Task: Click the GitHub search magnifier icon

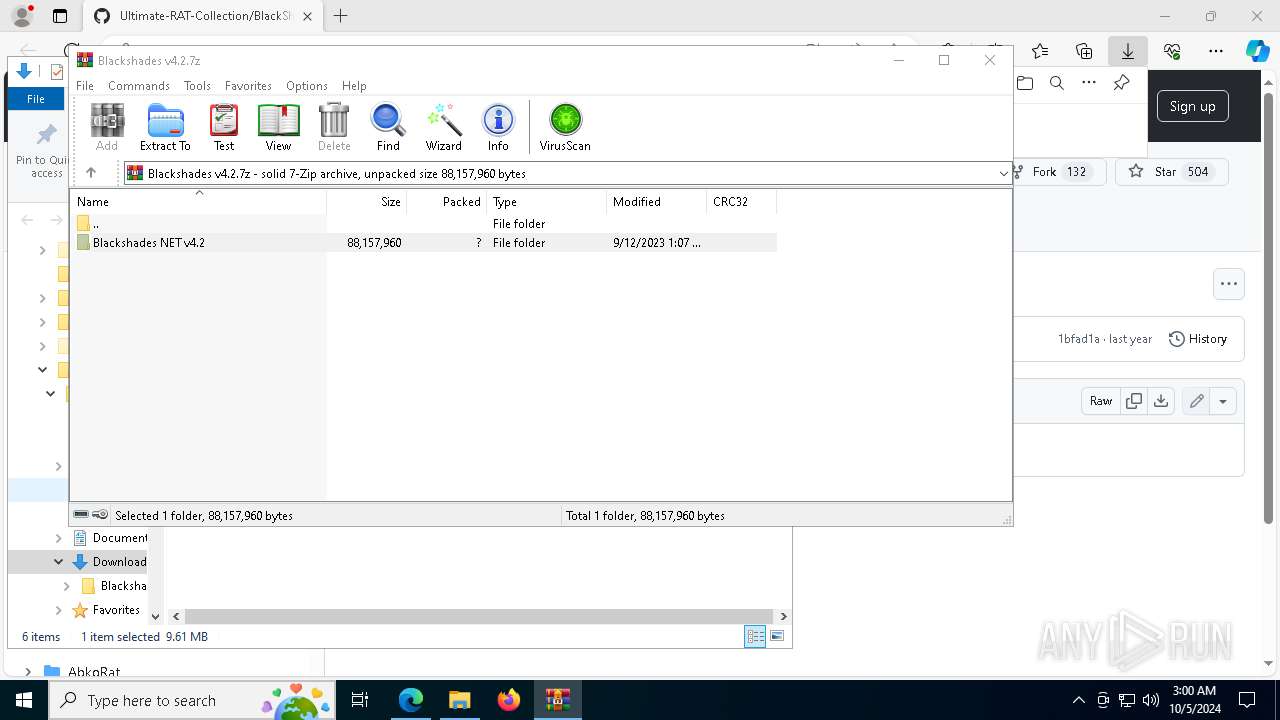Action: (x=1057, y=83)
